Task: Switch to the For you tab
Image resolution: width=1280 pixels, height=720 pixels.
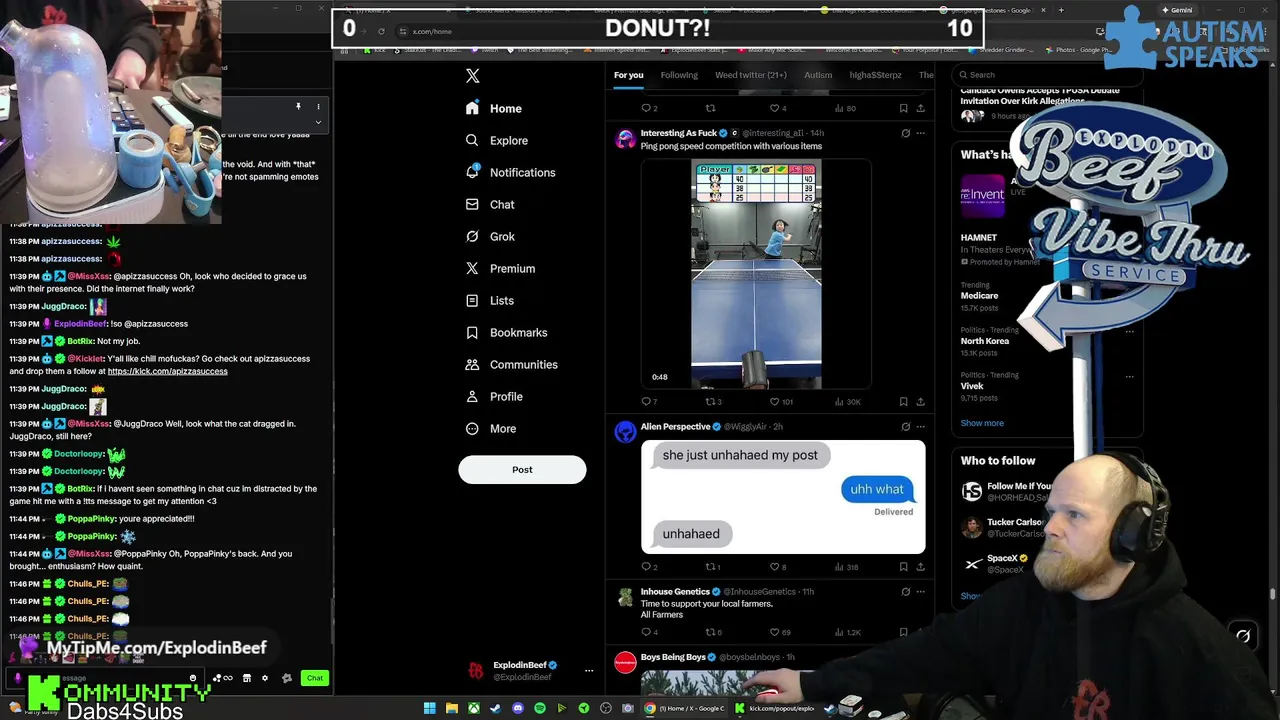Action: pyautogui.click(x=628, y=75)
